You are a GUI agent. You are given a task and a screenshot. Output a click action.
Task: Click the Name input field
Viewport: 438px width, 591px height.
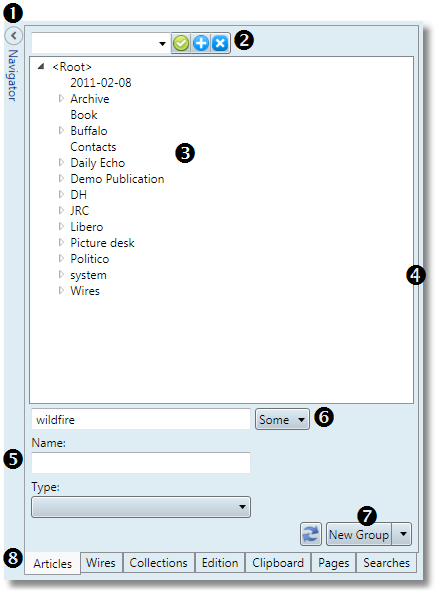141,463
